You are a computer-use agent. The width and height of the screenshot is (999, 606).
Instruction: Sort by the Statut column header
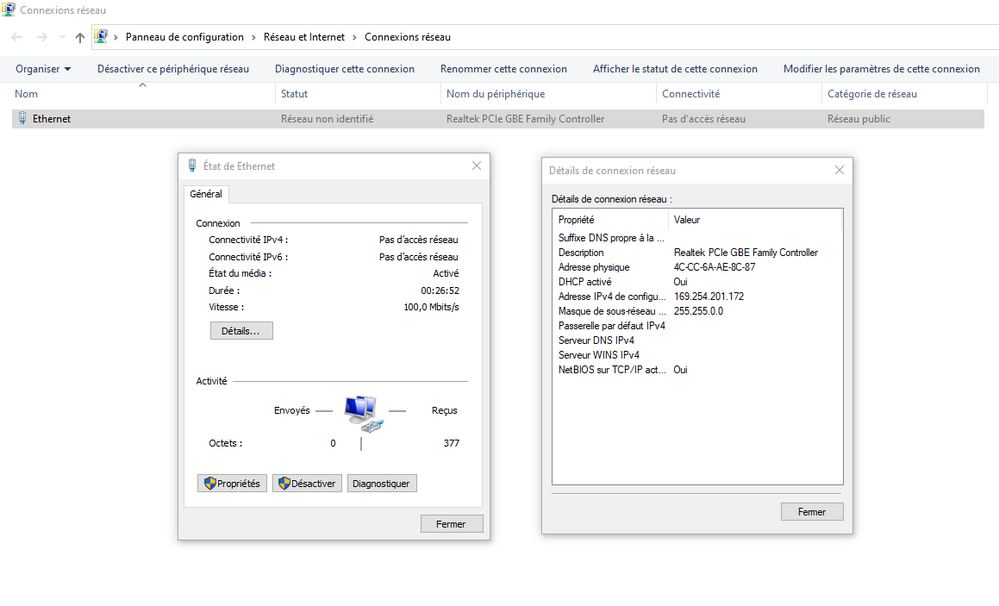click(294, 94)
